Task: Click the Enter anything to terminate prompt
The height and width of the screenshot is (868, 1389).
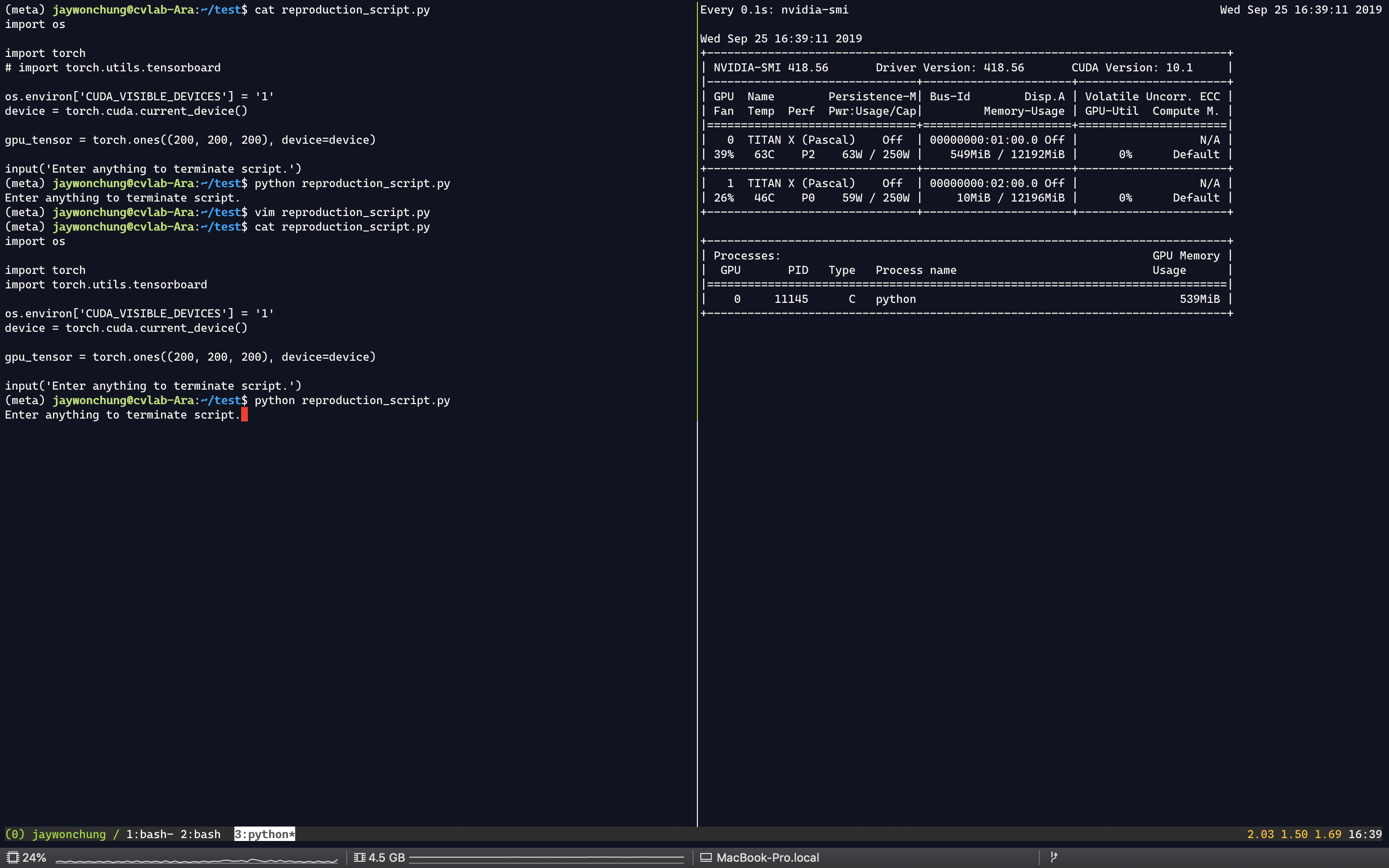Action: click(x=122, y=415)
